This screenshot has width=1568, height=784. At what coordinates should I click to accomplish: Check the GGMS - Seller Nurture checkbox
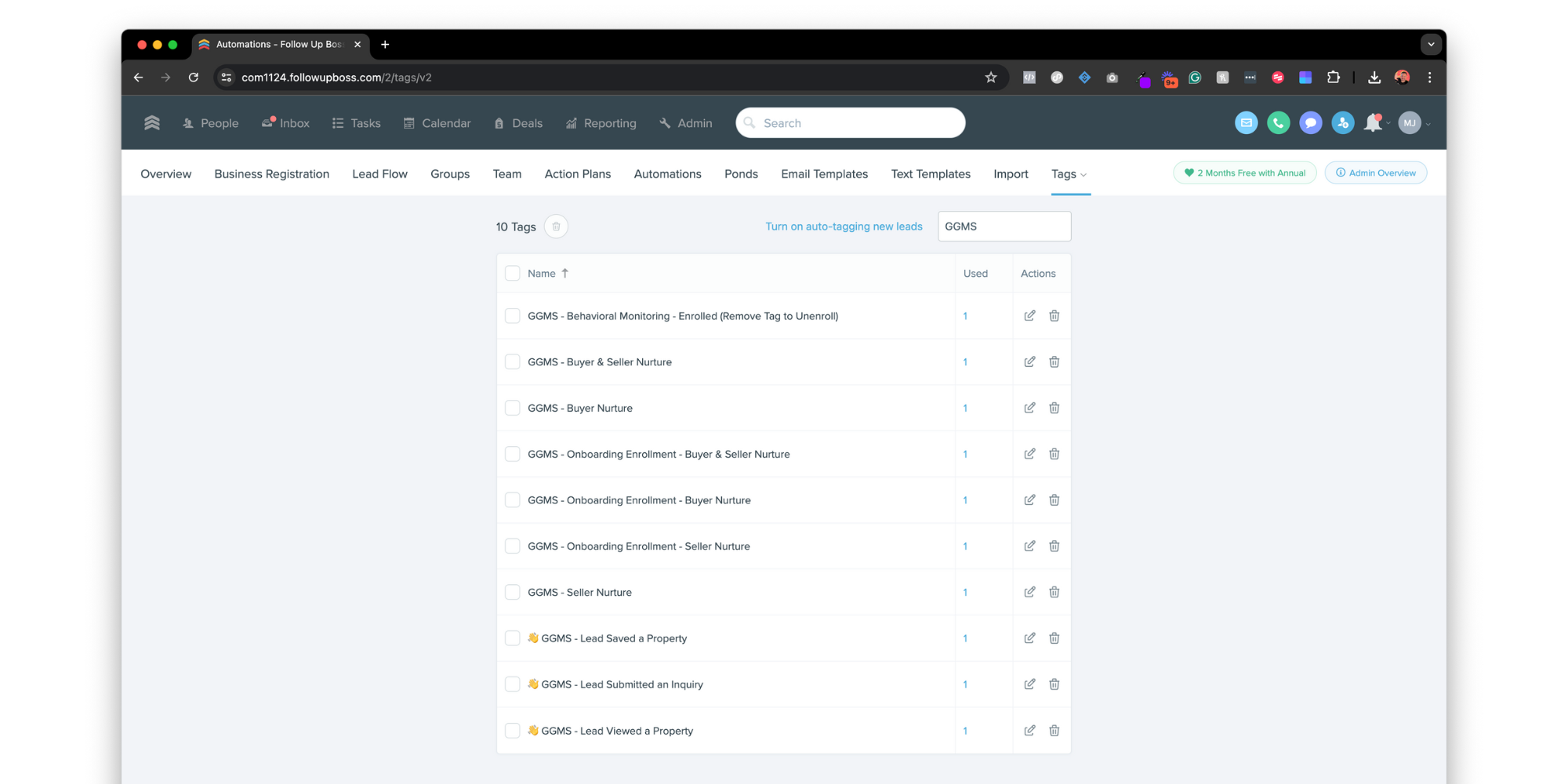[x=513, y=592]
